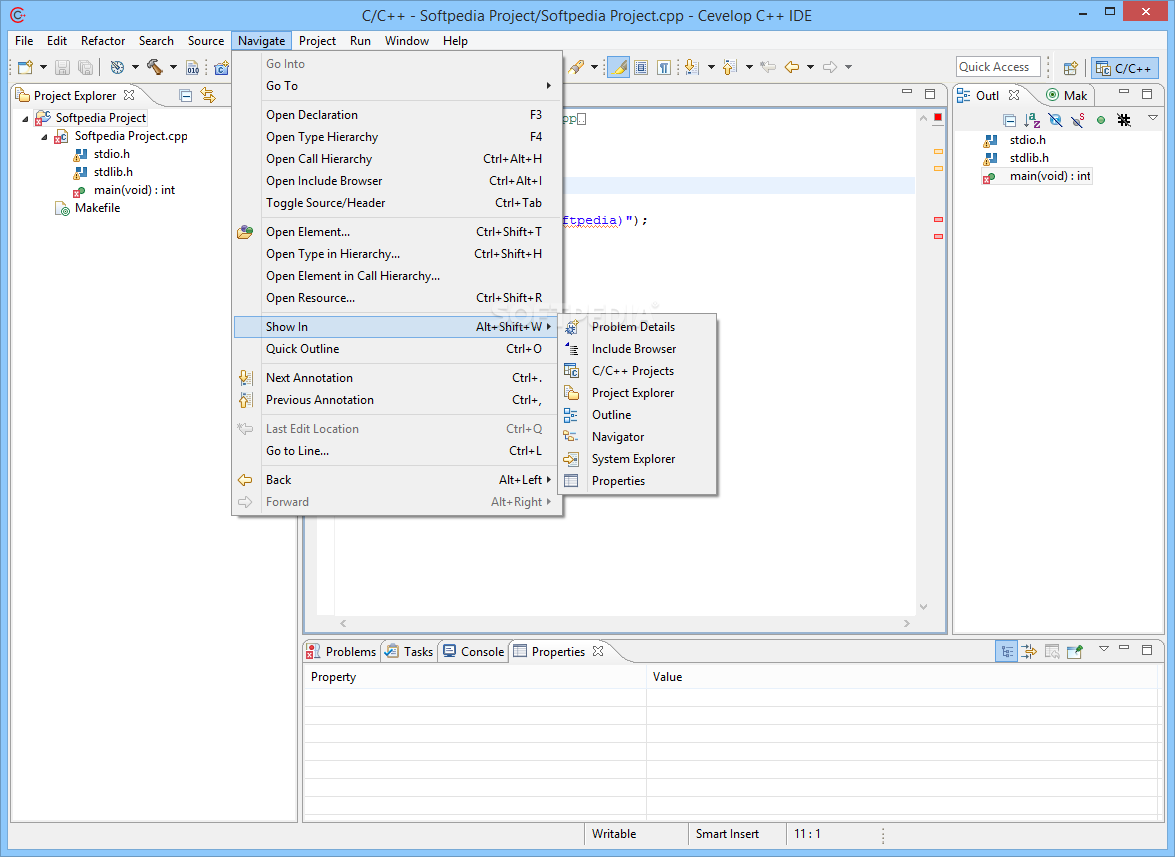The height and width of the screenshot is (857, 1175).
Task: Open the Properties view menu triangle
Action: 1103,649
